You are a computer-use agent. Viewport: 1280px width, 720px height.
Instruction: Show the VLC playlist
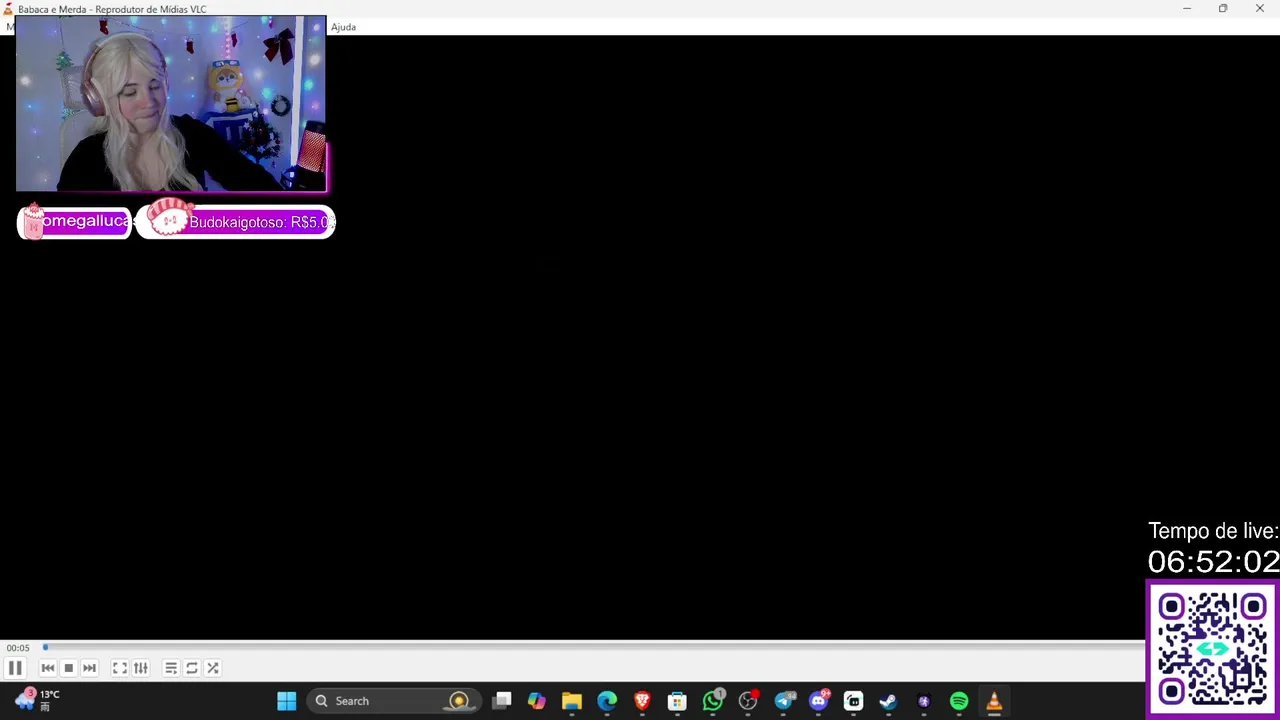171,668
